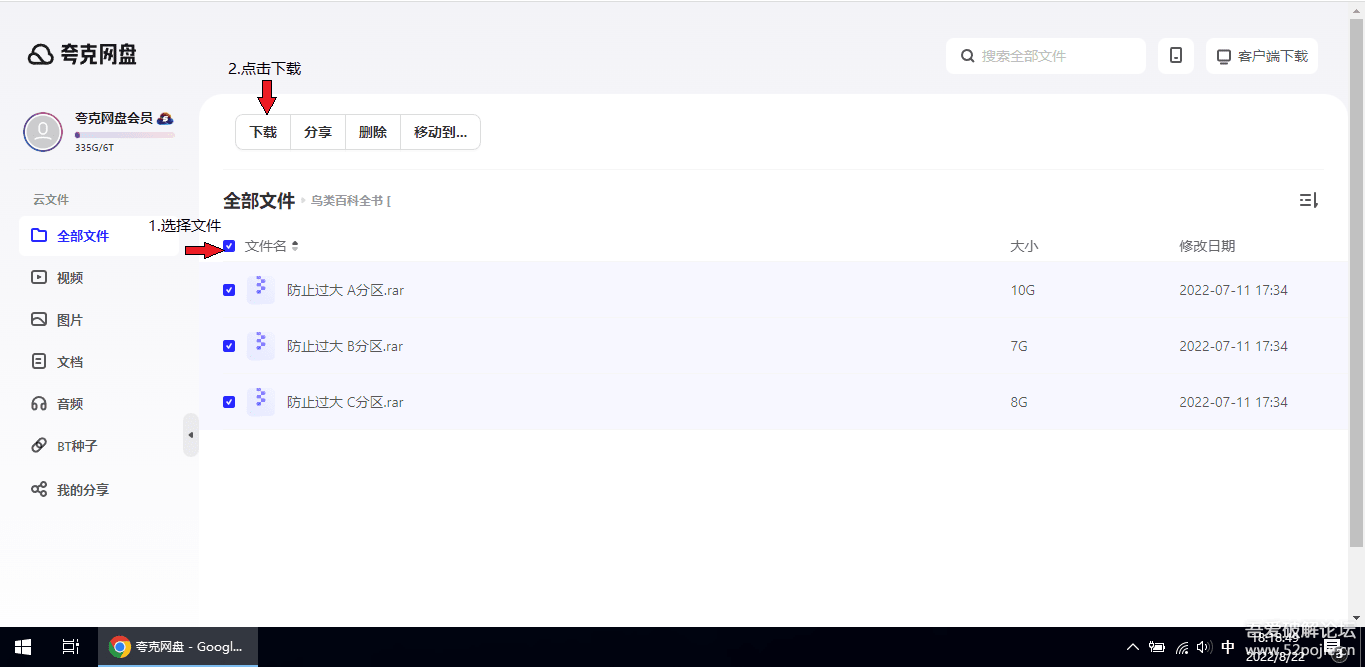The height and width of the screenshot is (667, 1365).
Task: Uncheck the 防止过大 C分区.rar checkbox
Action: (x=229, y=402)
